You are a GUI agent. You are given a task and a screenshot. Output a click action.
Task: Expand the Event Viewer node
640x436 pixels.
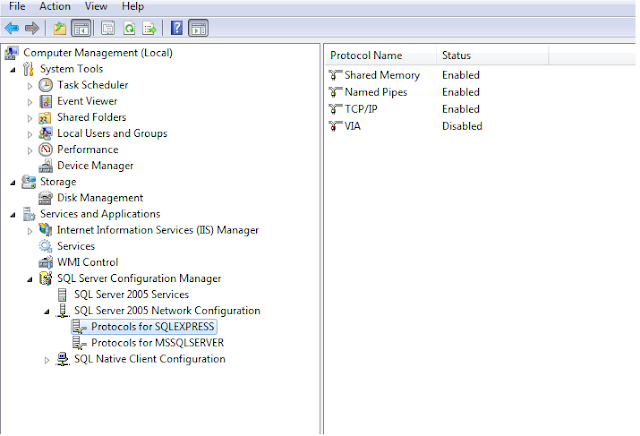coord(29,102)
